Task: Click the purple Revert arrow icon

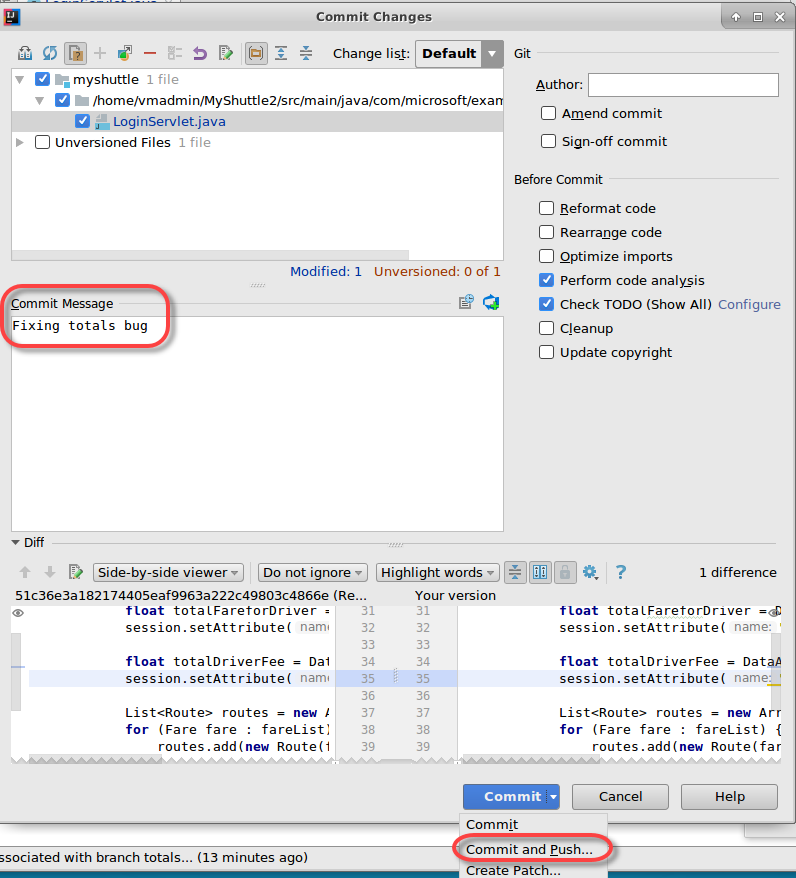Action: 200,53
